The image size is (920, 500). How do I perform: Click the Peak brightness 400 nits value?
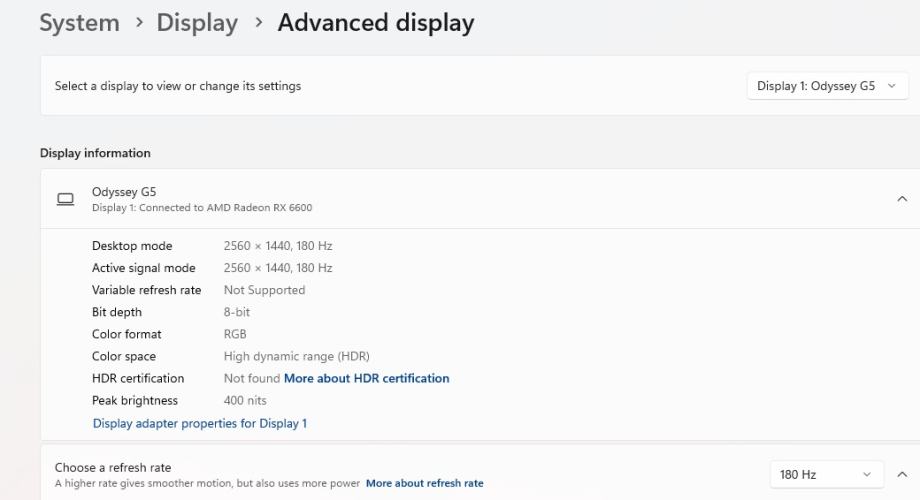245,400
